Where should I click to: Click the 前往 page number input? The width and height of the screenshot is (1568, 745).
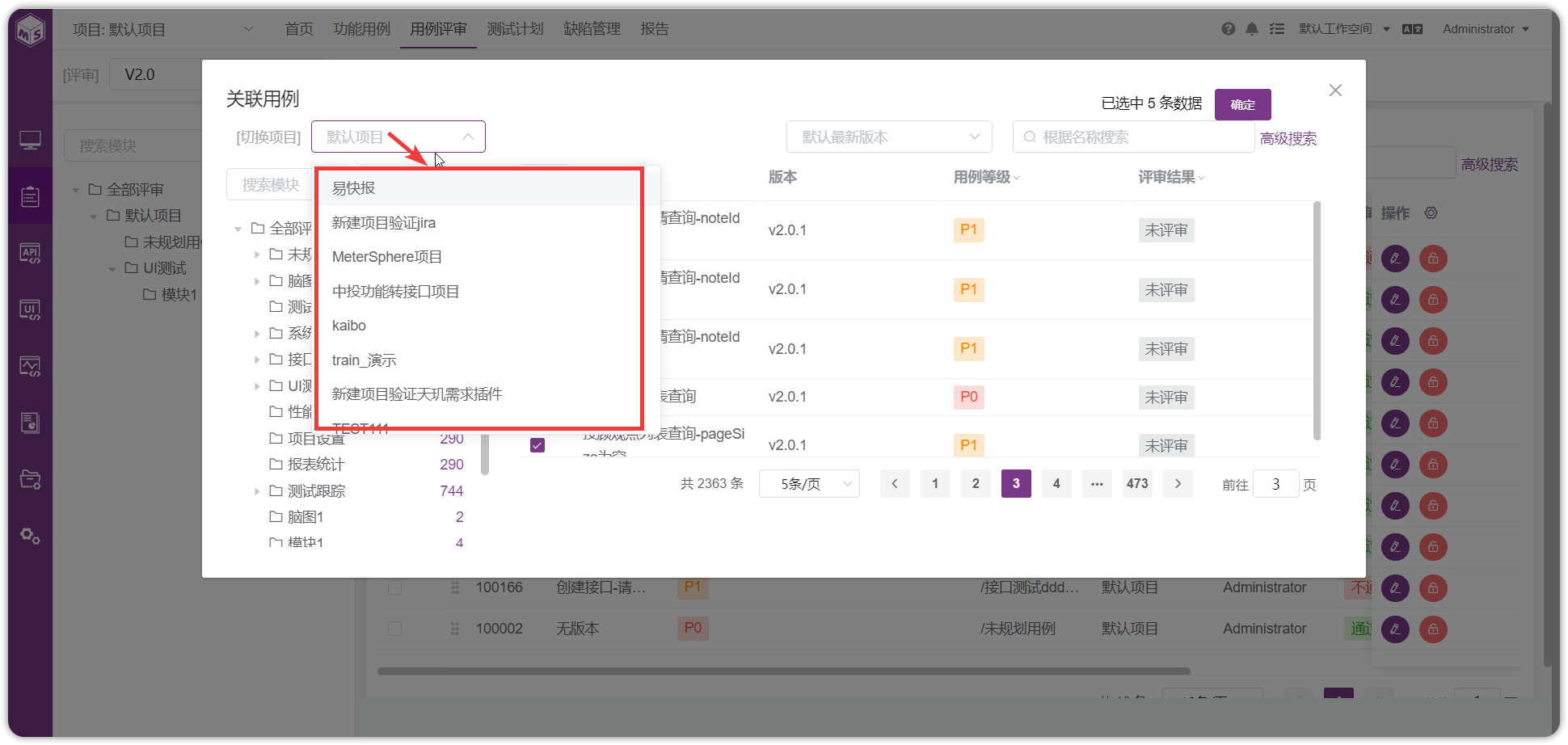(x=1276, y=484)
